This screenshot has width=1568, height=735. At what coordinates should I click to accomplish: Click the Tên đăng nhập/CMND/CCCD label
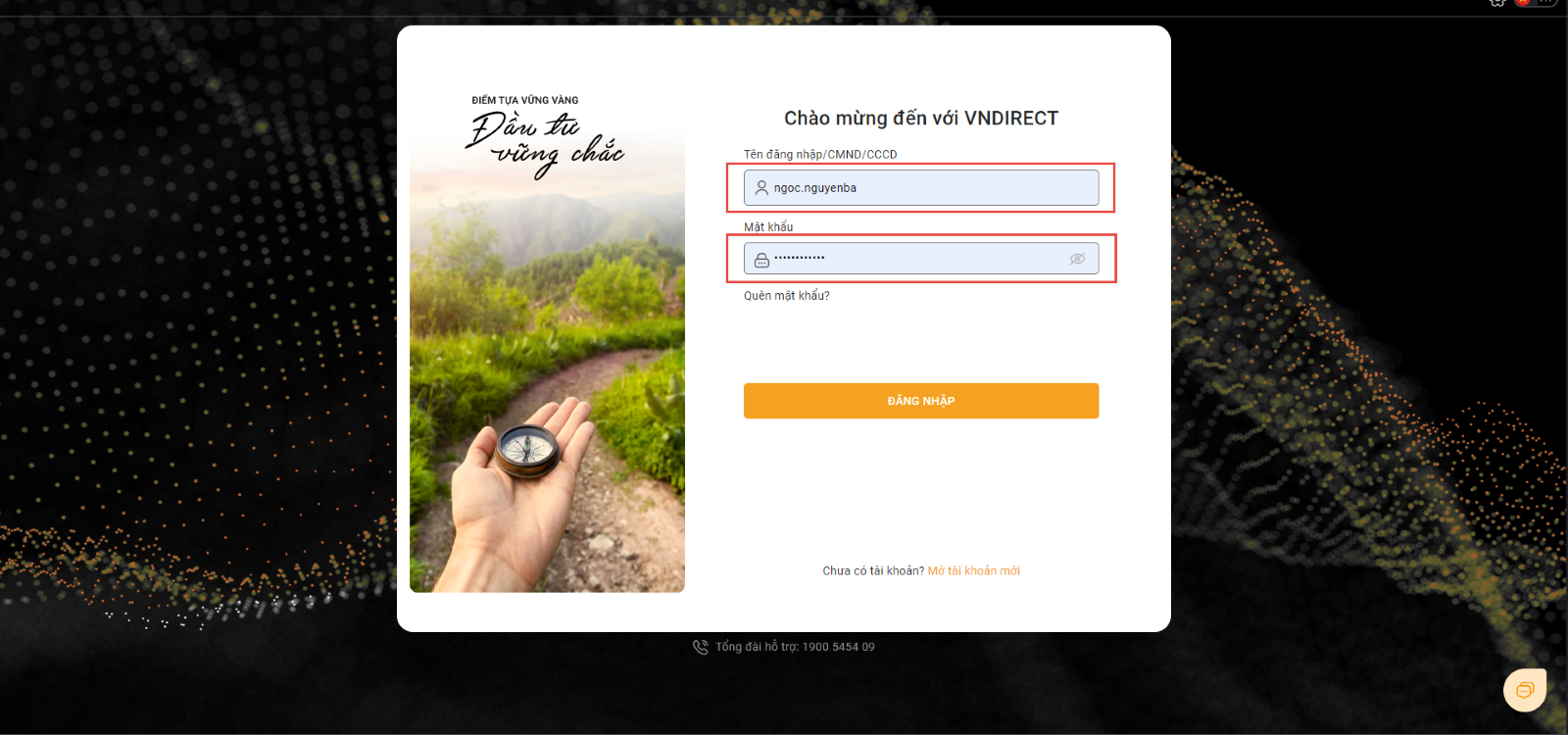(x=820, y=154)
